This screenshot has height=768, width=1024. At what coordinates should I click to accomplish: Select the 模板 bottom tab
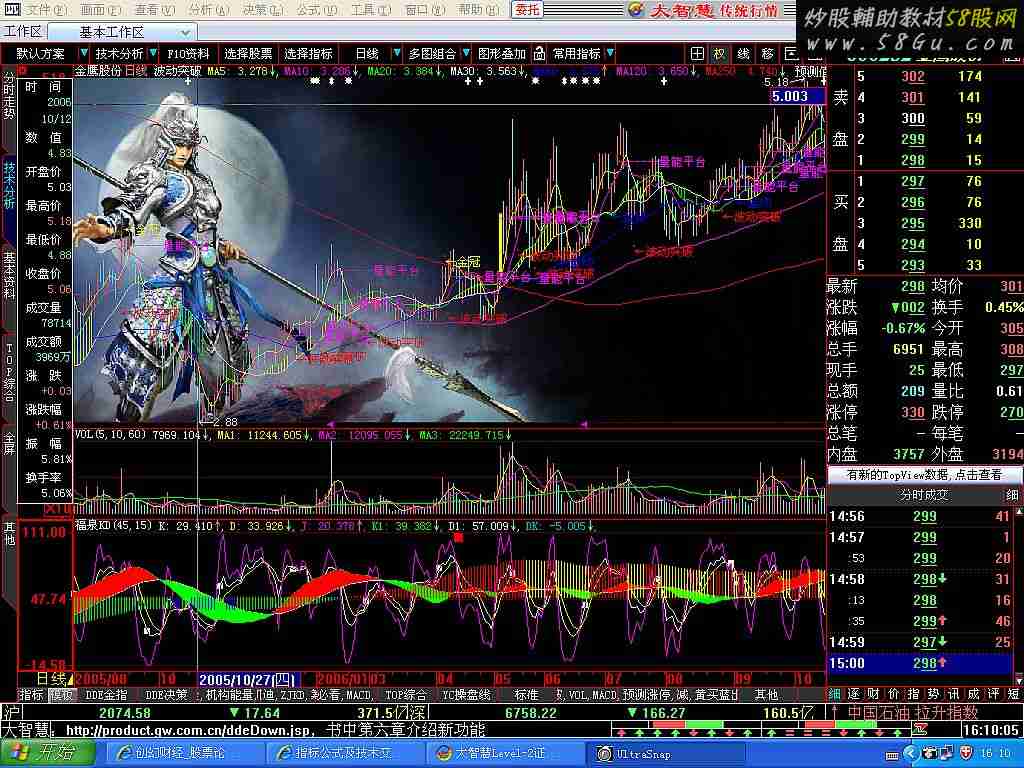tap(61, 694)
